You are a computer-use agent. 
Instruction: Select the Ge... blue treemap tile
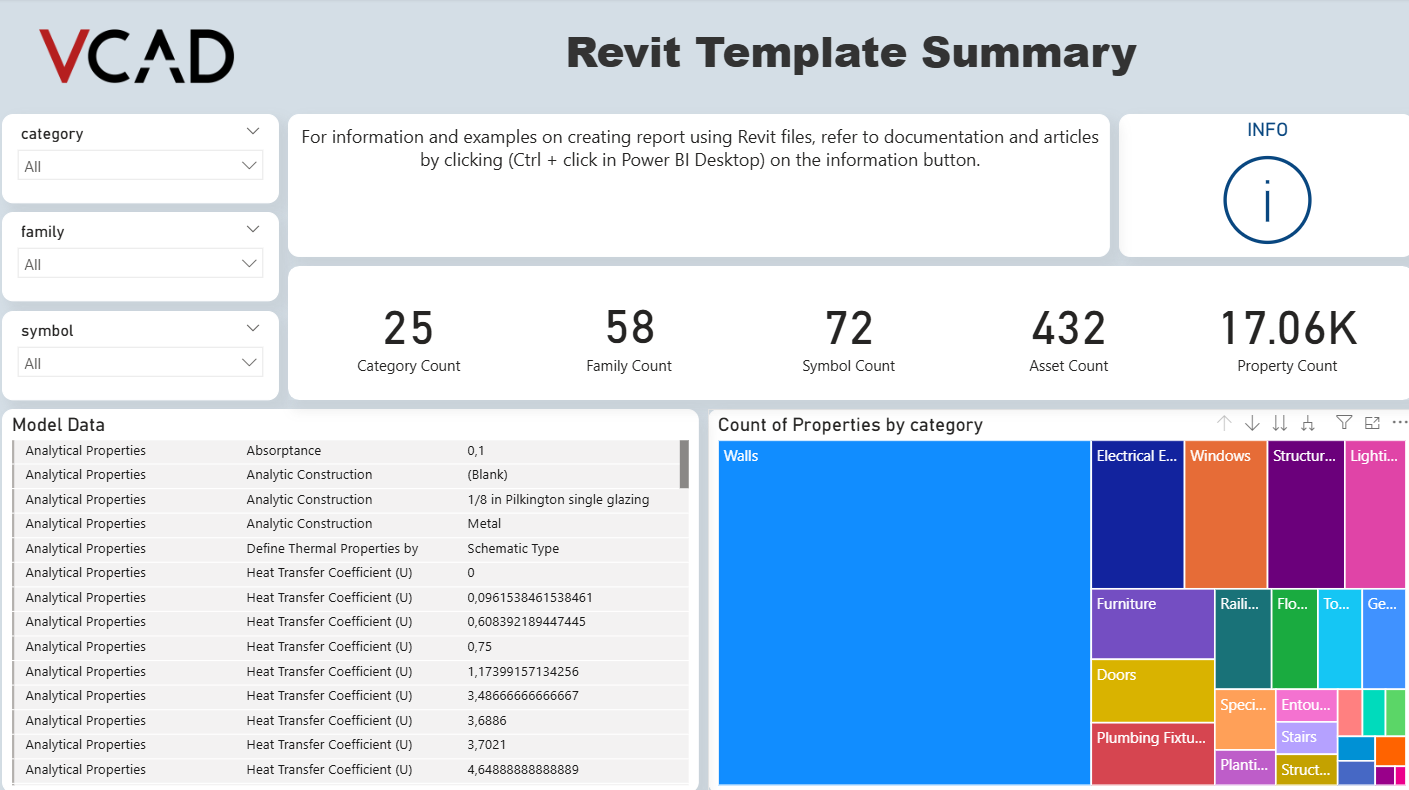click(x=1384, y=639)
